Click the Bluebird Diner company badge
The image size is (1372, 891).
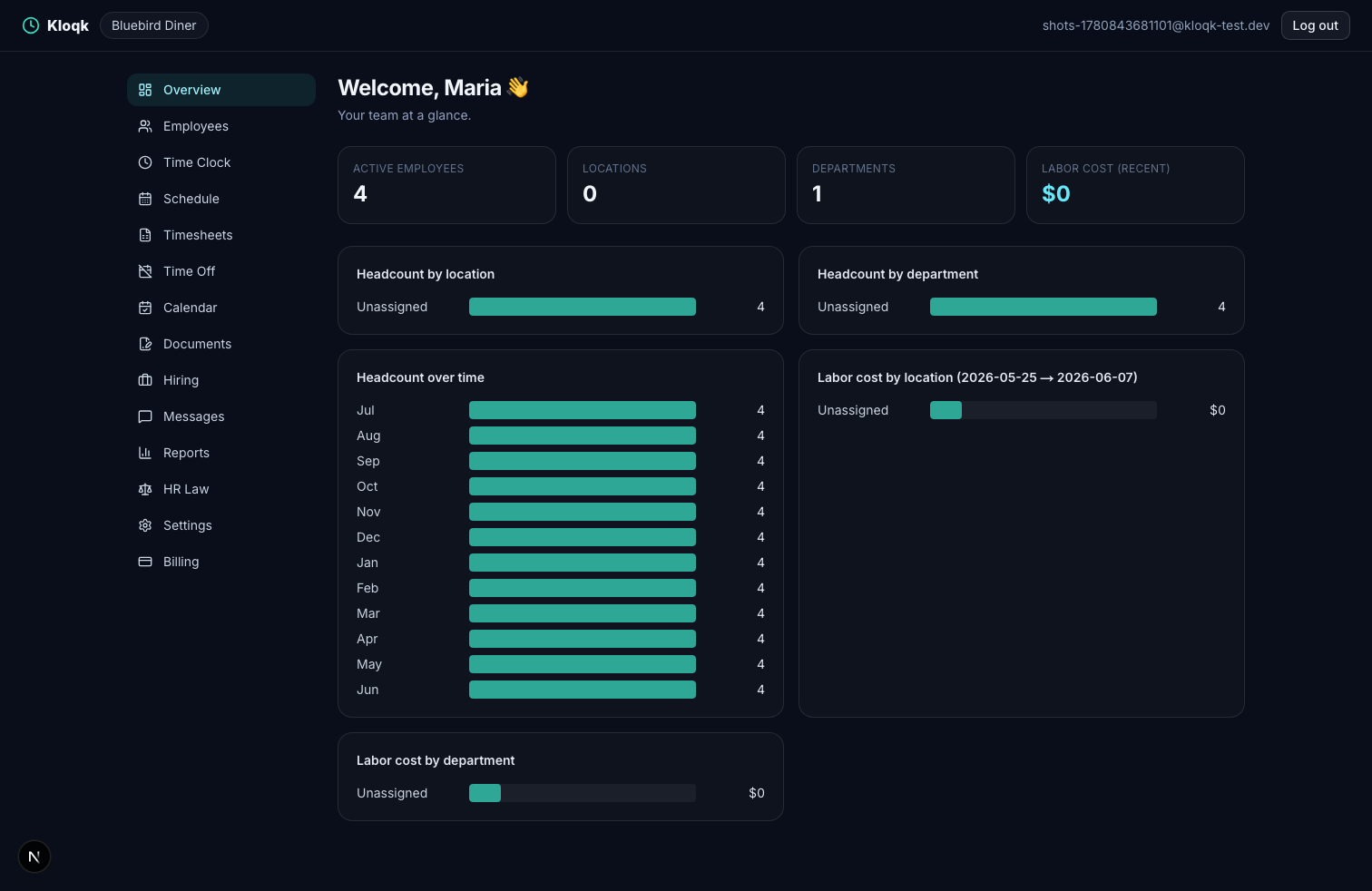154,25
